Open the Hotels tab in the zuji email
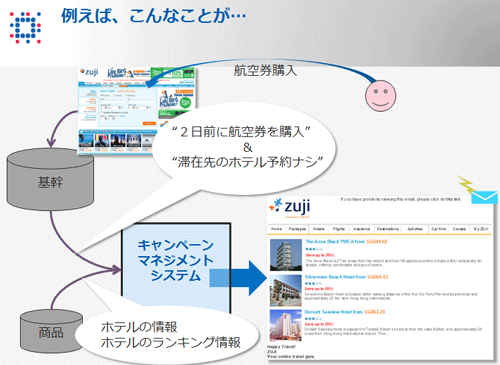The image size is (500, 365). (319, 229)
